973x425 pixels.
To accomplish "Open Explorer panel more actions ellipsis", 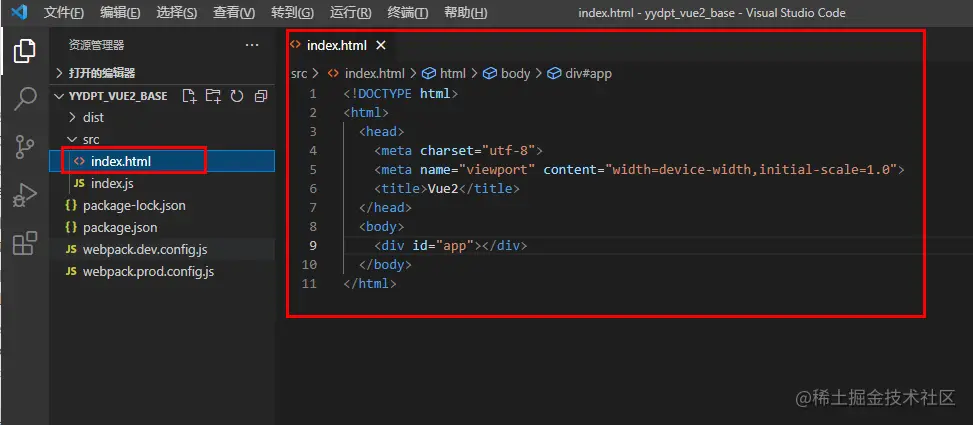I will point(251,45).
